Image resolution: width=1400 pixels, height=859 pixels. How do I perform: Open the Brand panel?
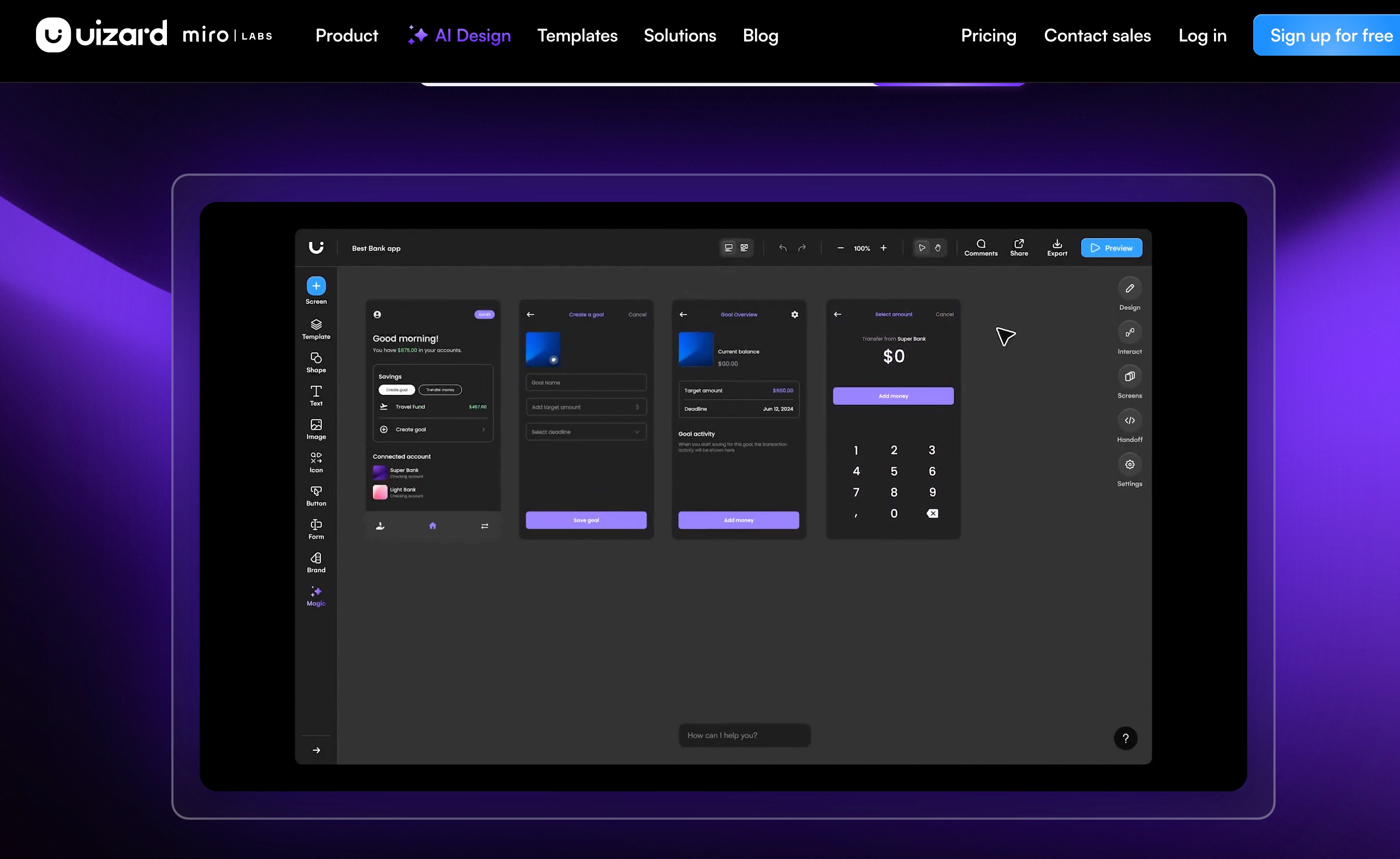point(316,563)
